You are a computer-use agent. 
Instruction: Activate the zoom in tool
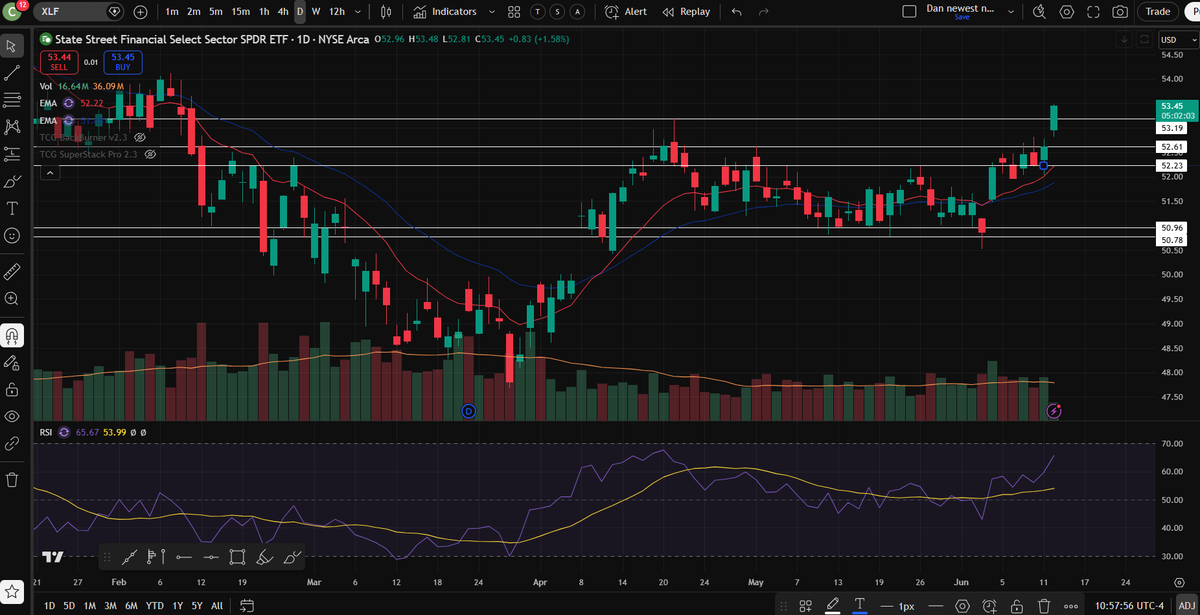(x=12, y=298)
